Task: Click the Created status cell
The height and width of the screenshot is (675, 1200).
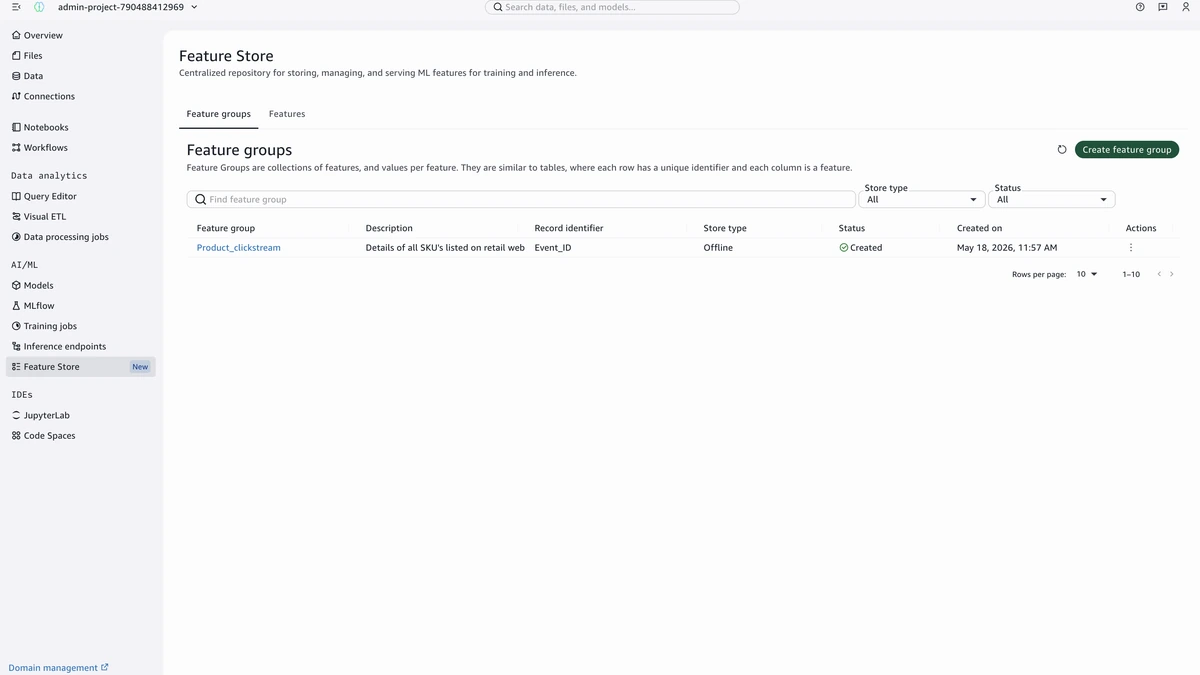Action: 861,248
